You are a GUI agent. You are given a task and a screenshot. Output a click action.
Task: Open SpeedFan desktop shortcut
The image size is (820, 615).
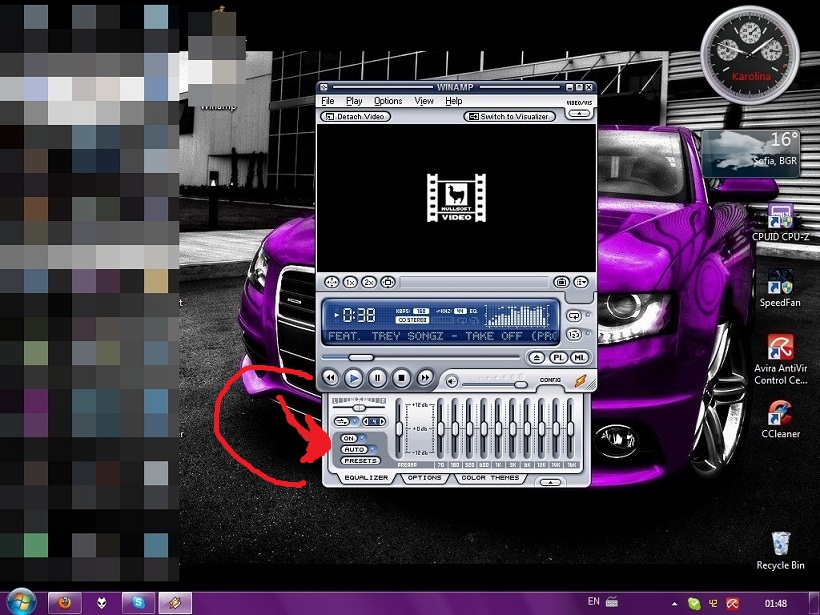(780, 288)
